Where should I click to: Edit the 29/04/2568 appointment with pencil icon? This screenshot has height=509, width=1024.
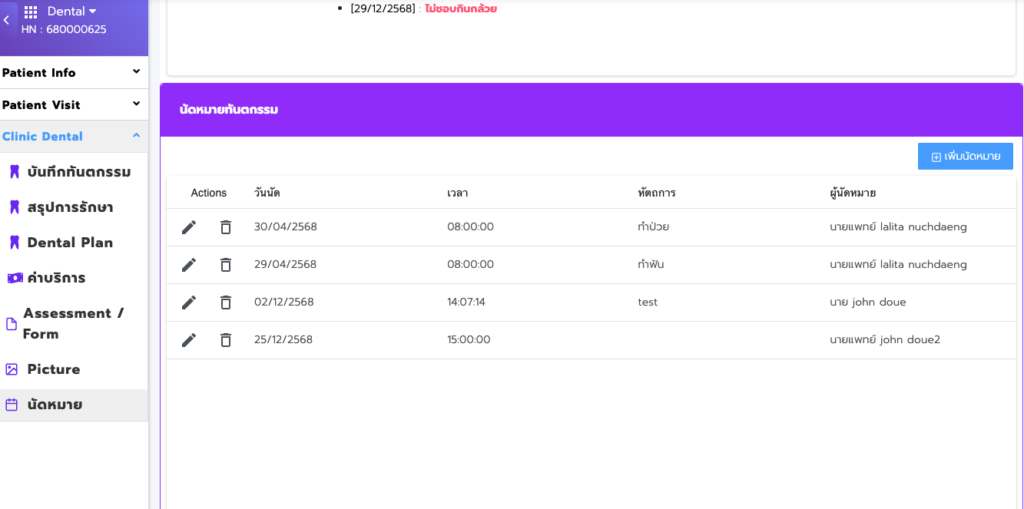(x=189, y=265)
